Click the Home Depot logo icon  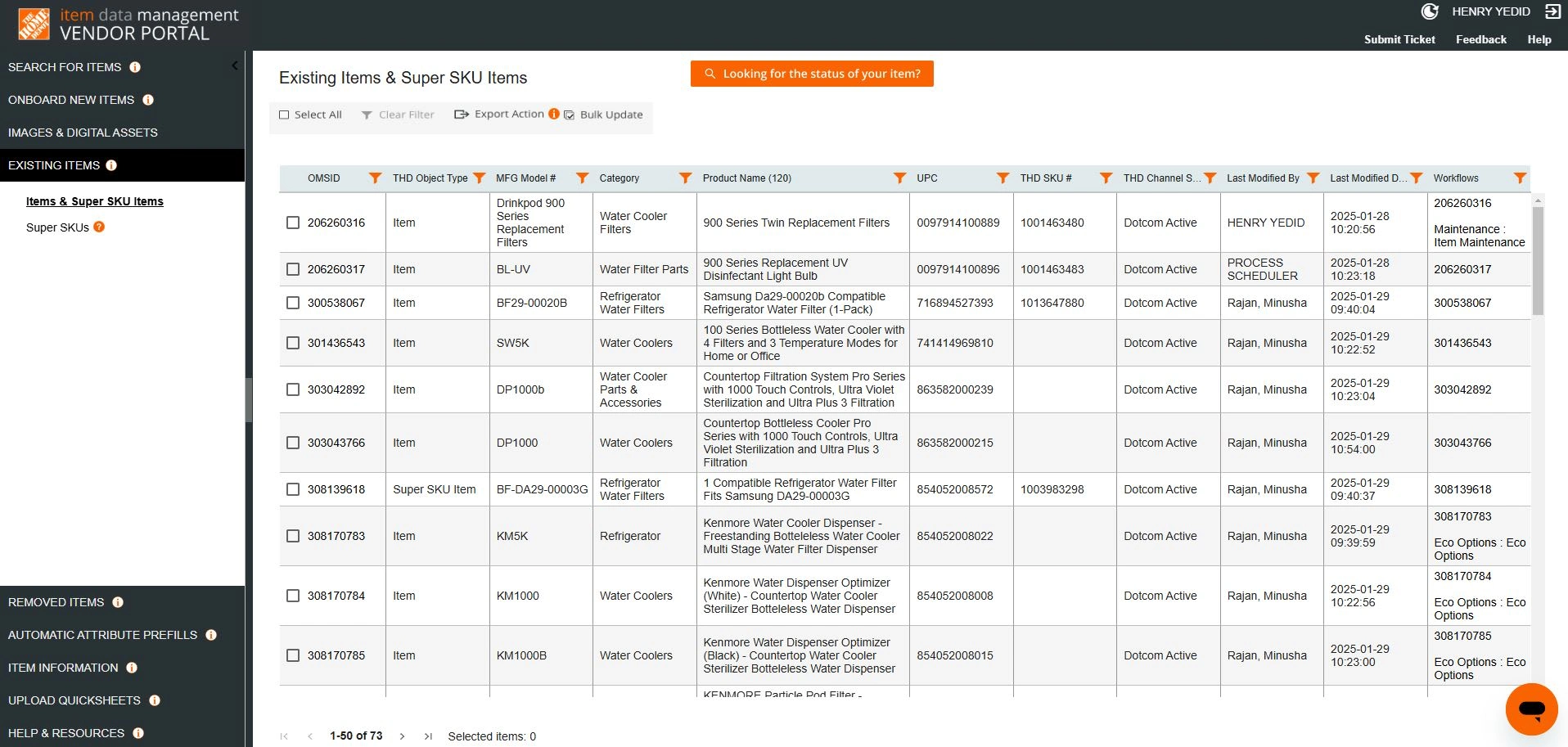point(34,25)
